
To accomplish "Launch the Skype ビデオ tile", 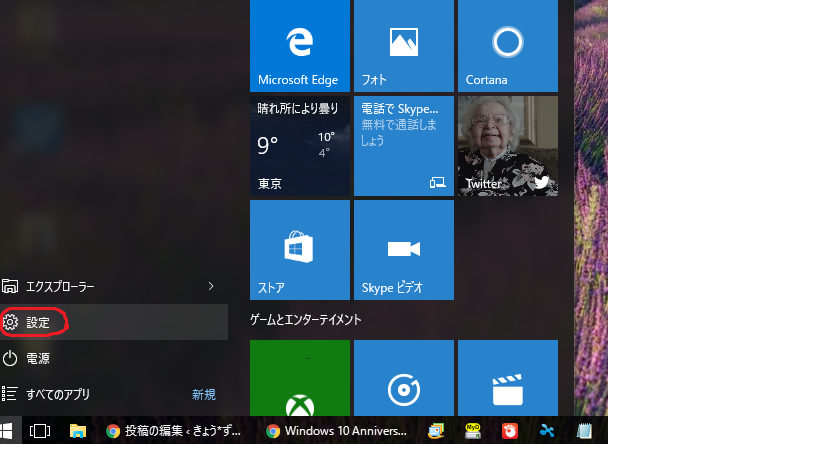I will pos(404,250).
